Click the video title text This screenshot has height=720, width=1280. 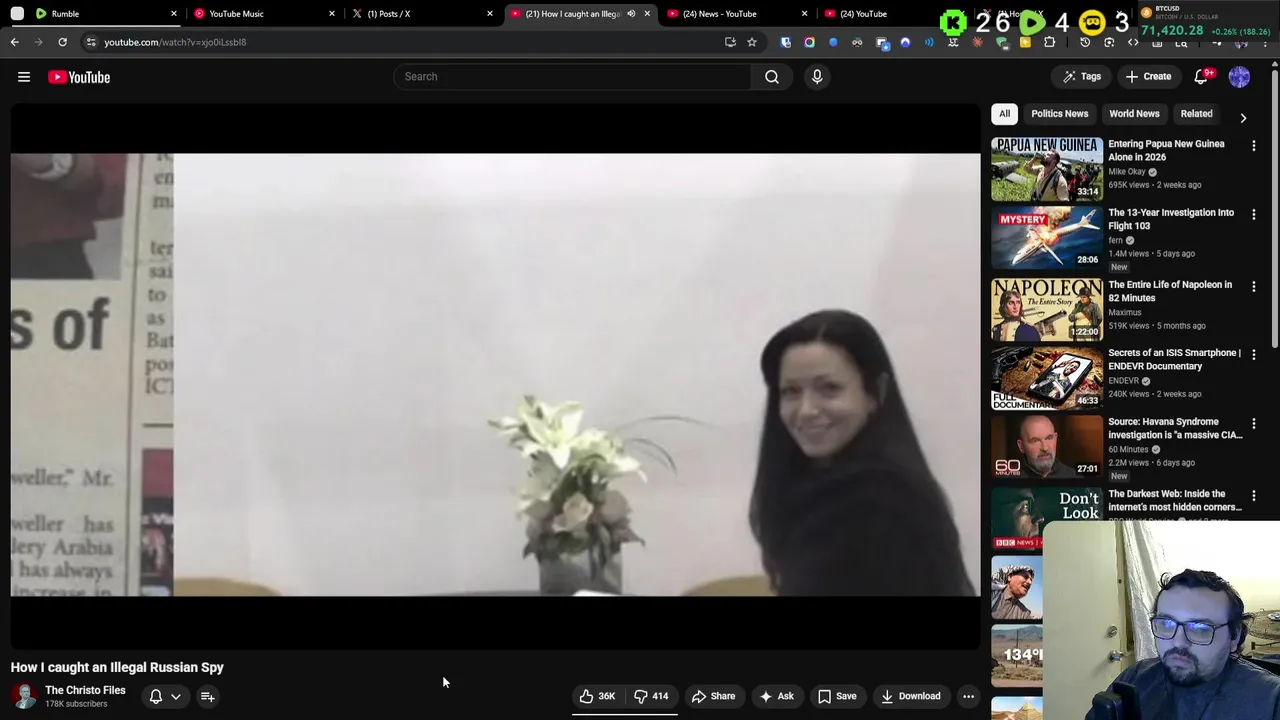117,667
